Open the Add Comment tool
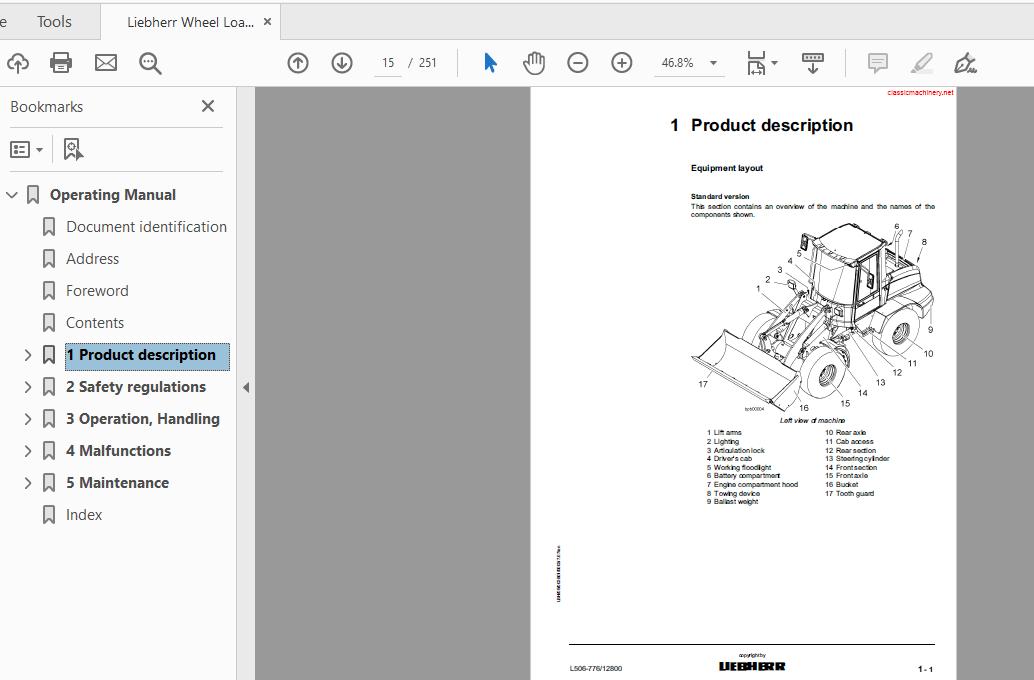The image size is (1034, 680). (x=876, y=62)
